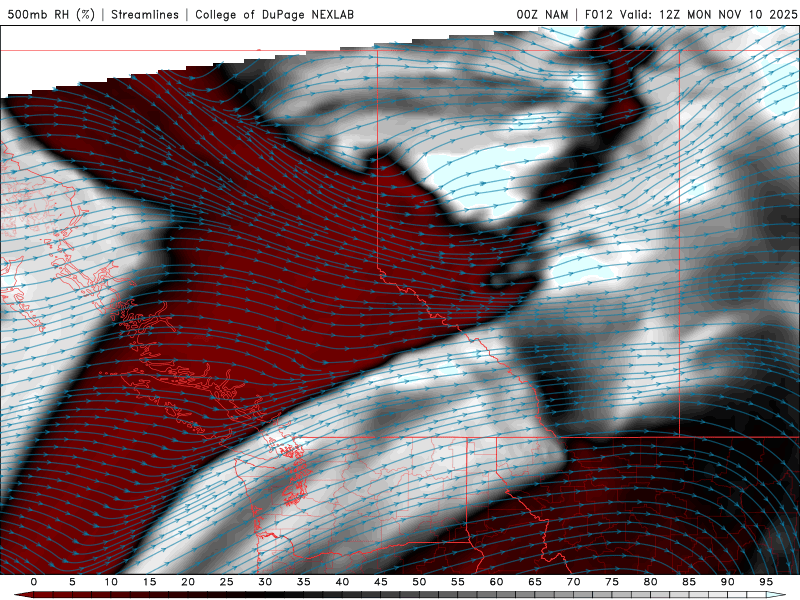Click 'Valid: 12Z MON NOV 10 2025' text

[708, 14]
